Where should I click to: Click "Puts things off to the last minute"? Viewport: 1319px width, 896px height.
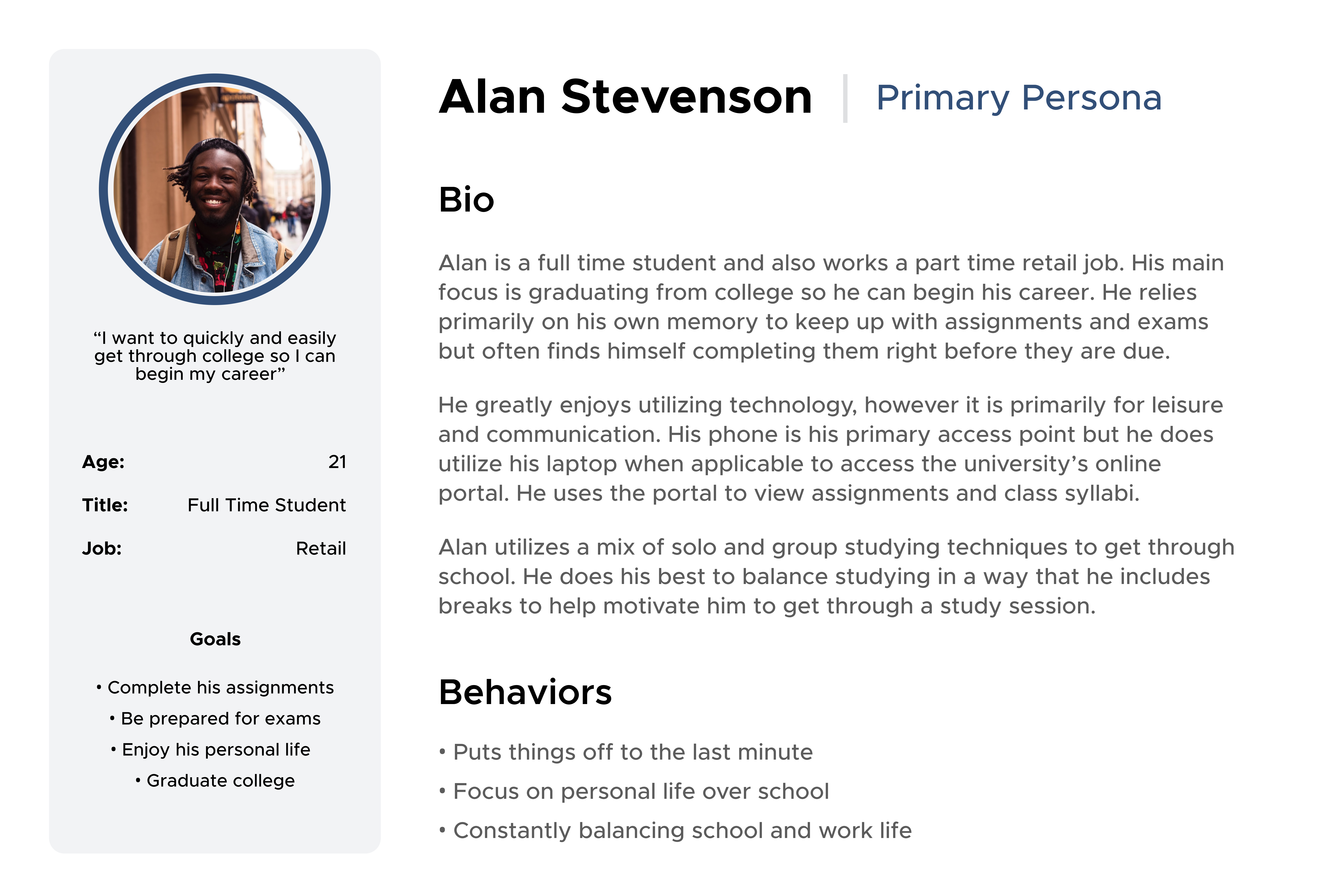point(632,752)
